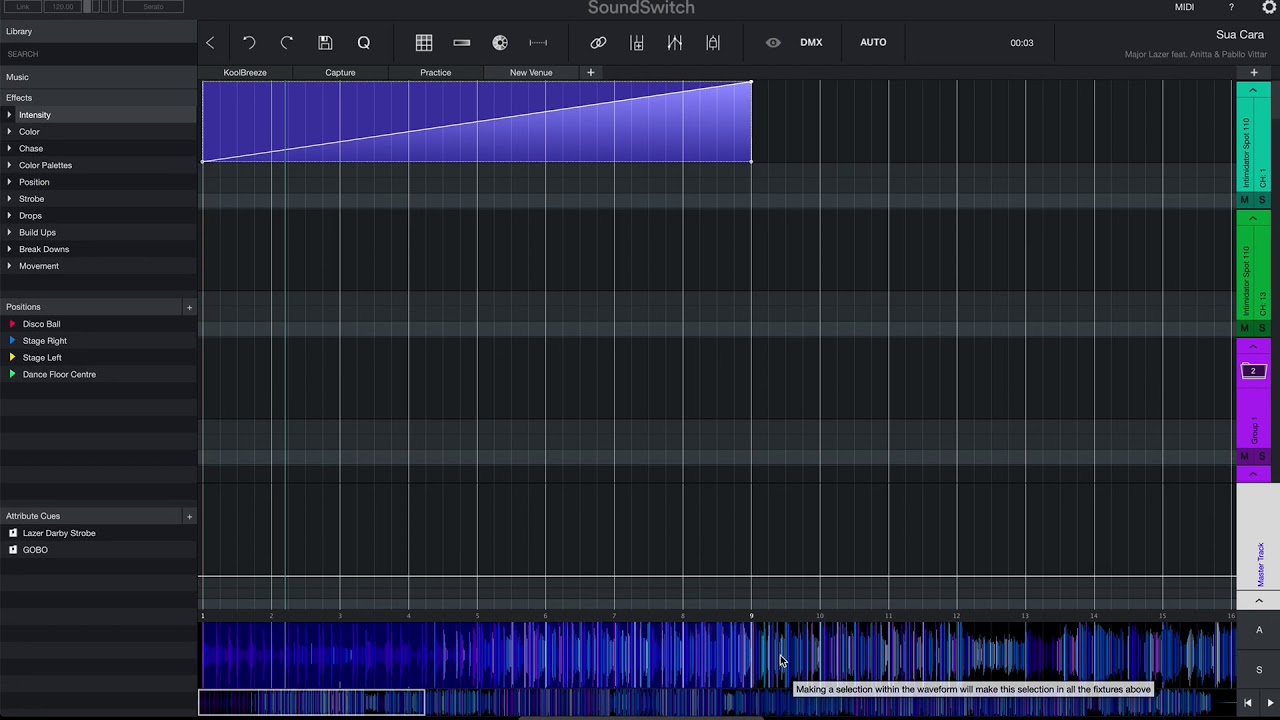The height and width of the screenshot is (720, 1280).
Task: Select the Stage Left position
Action: [42, 358]
